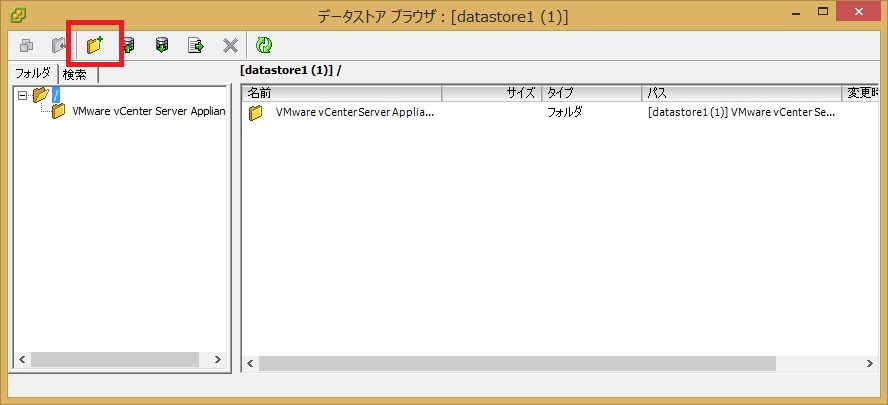Refresh the datastore browser view
This screenshot has height=405, width=888.
coord(264,45)
